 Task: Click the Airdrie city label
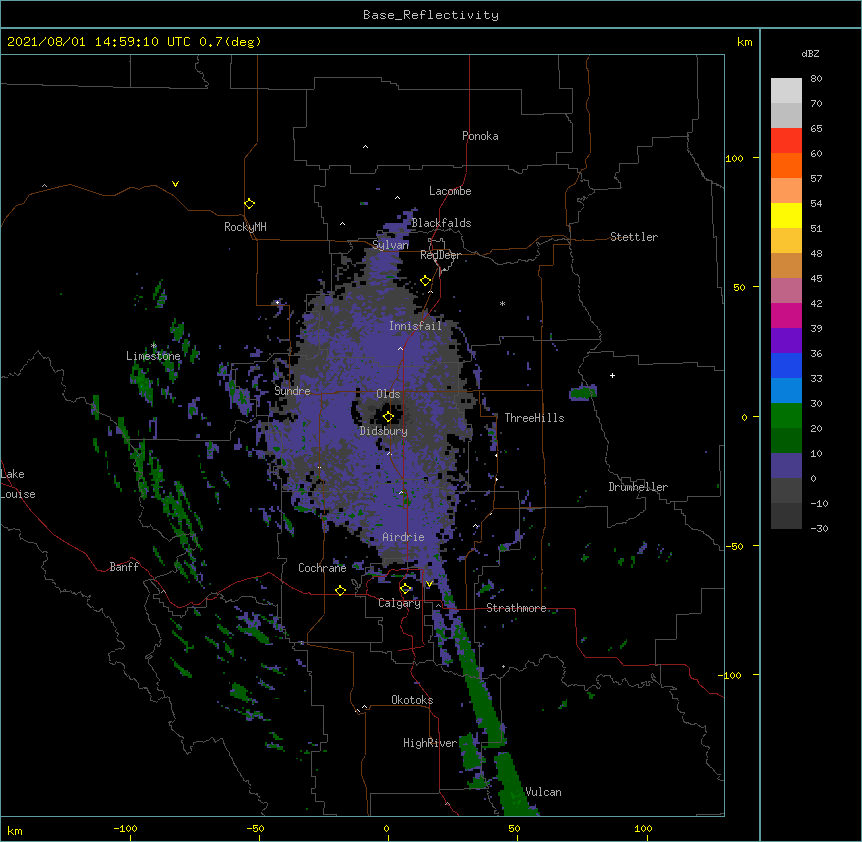click(x=403, y=537)
